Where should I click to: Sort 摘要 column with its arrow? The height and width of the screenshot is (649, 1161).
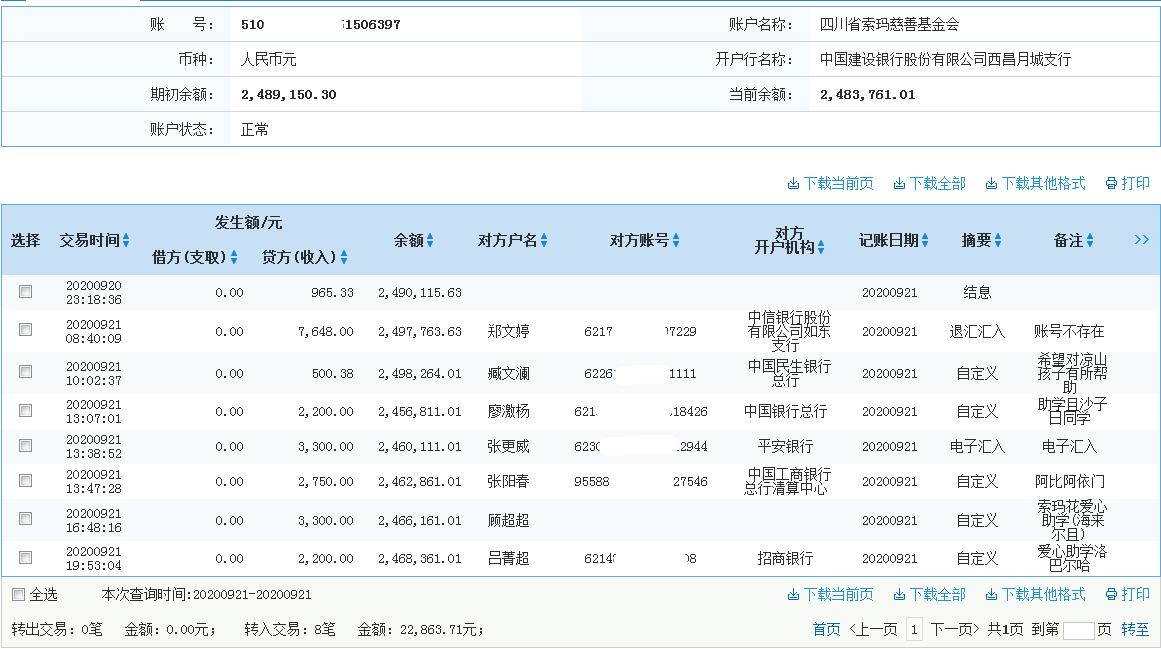pos(998,241)
